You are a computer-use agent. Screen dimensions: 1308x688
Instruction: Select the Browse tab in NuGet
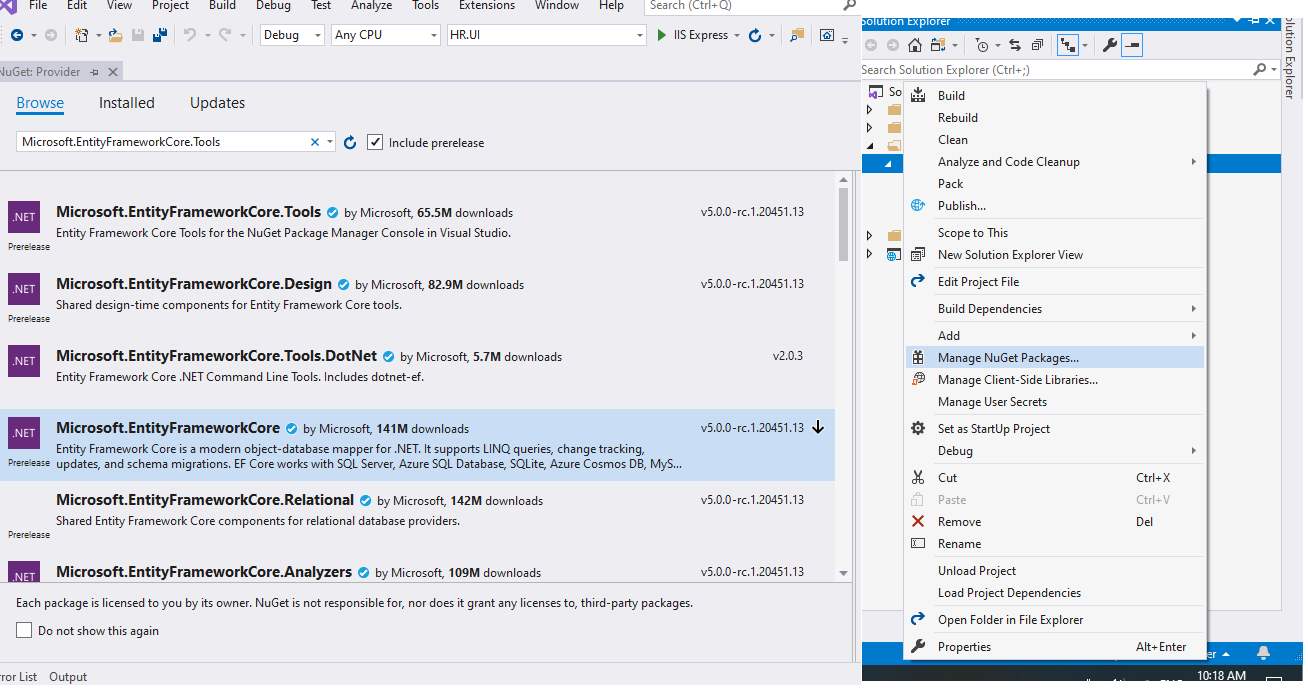(40, 103)
